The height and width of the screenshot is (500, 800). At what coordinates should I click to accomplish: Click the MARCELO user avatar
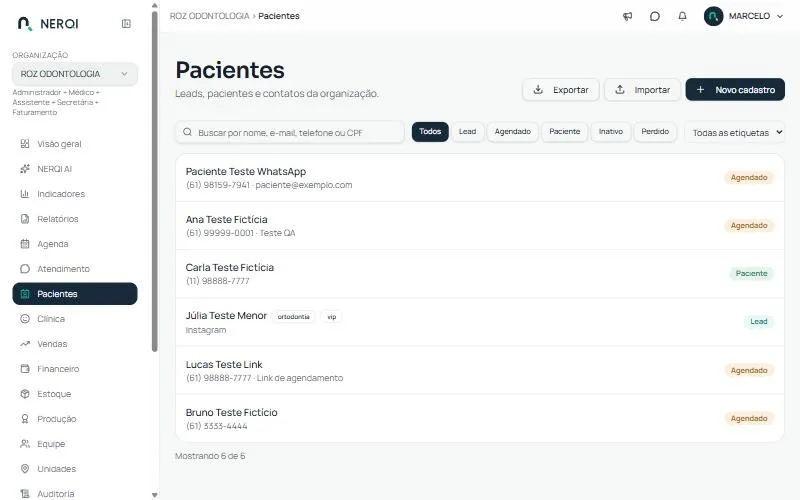[x=713, y=16]
